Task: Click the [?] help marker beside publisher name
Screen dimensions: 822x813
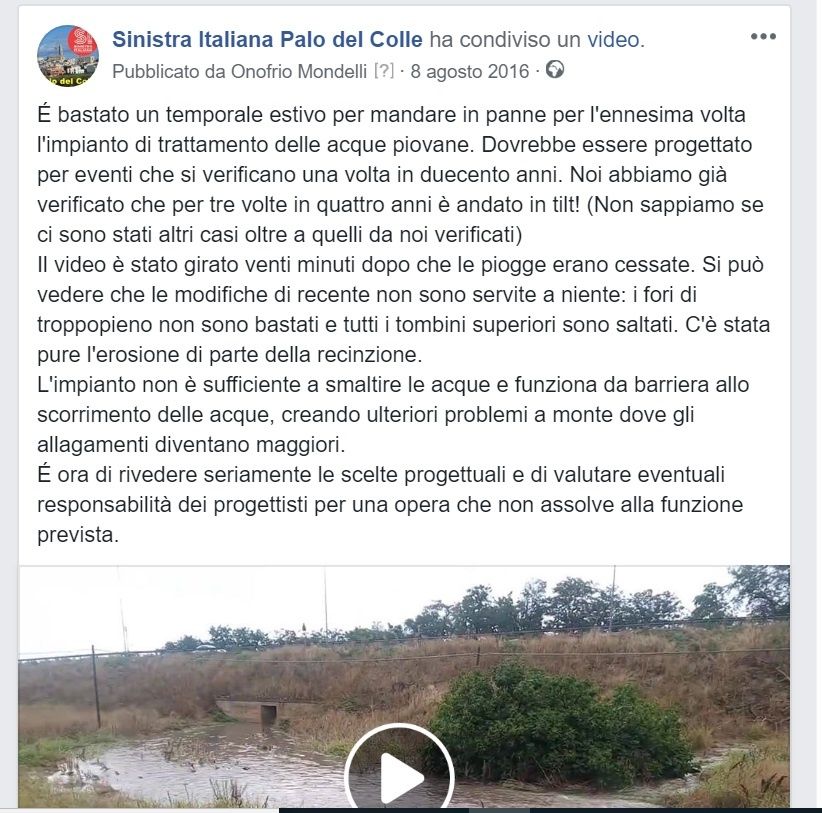Action: point(384,71)
